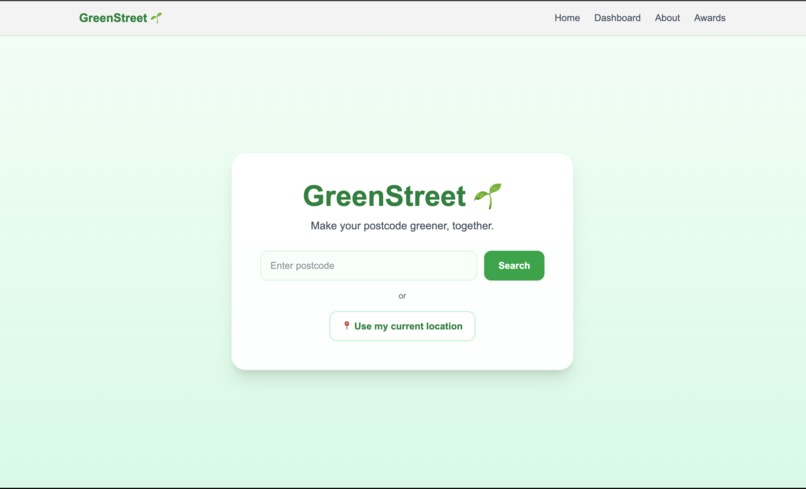View the Awards page
This screenshot has width=806, height=489.
coord(709,18)
